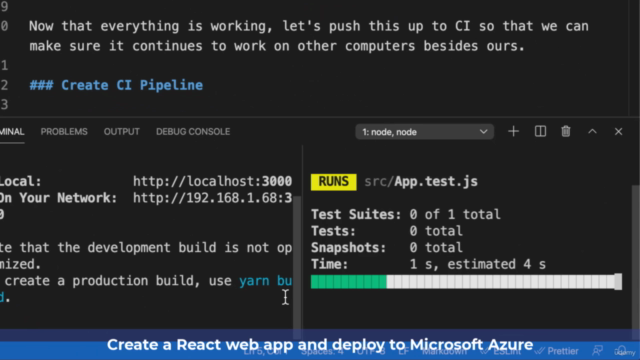Click 'Tests: 0 total' line
The image size is (640, 360).
(387, 231)
